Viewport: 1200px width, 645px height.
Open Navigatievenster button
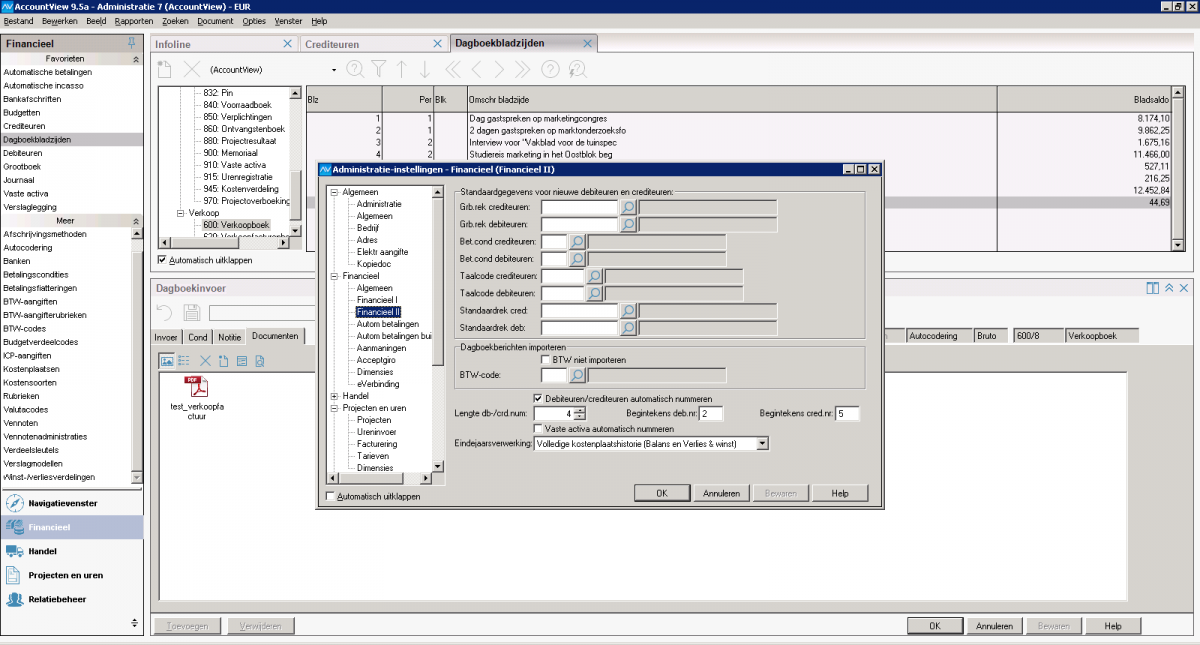72,503
